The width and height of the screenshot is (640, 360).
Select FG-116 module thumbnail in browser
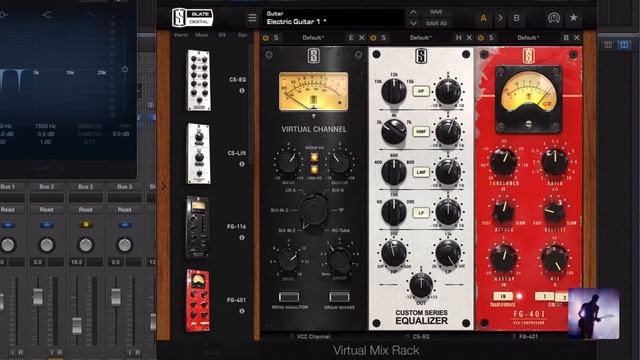[x=198, y=227]
